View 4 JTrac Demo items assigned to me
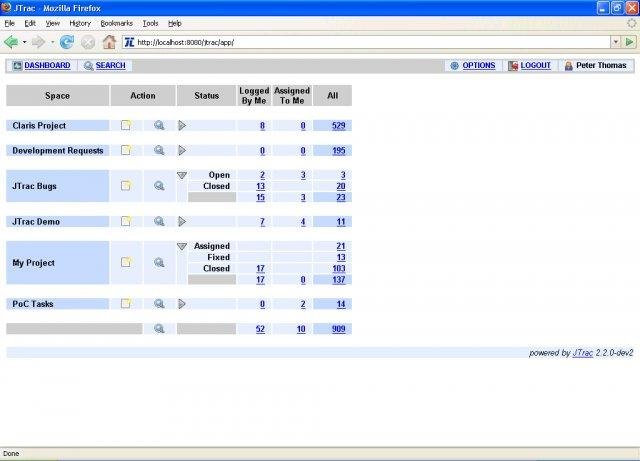Screen dimensions: 640x461 coord(303,222)
